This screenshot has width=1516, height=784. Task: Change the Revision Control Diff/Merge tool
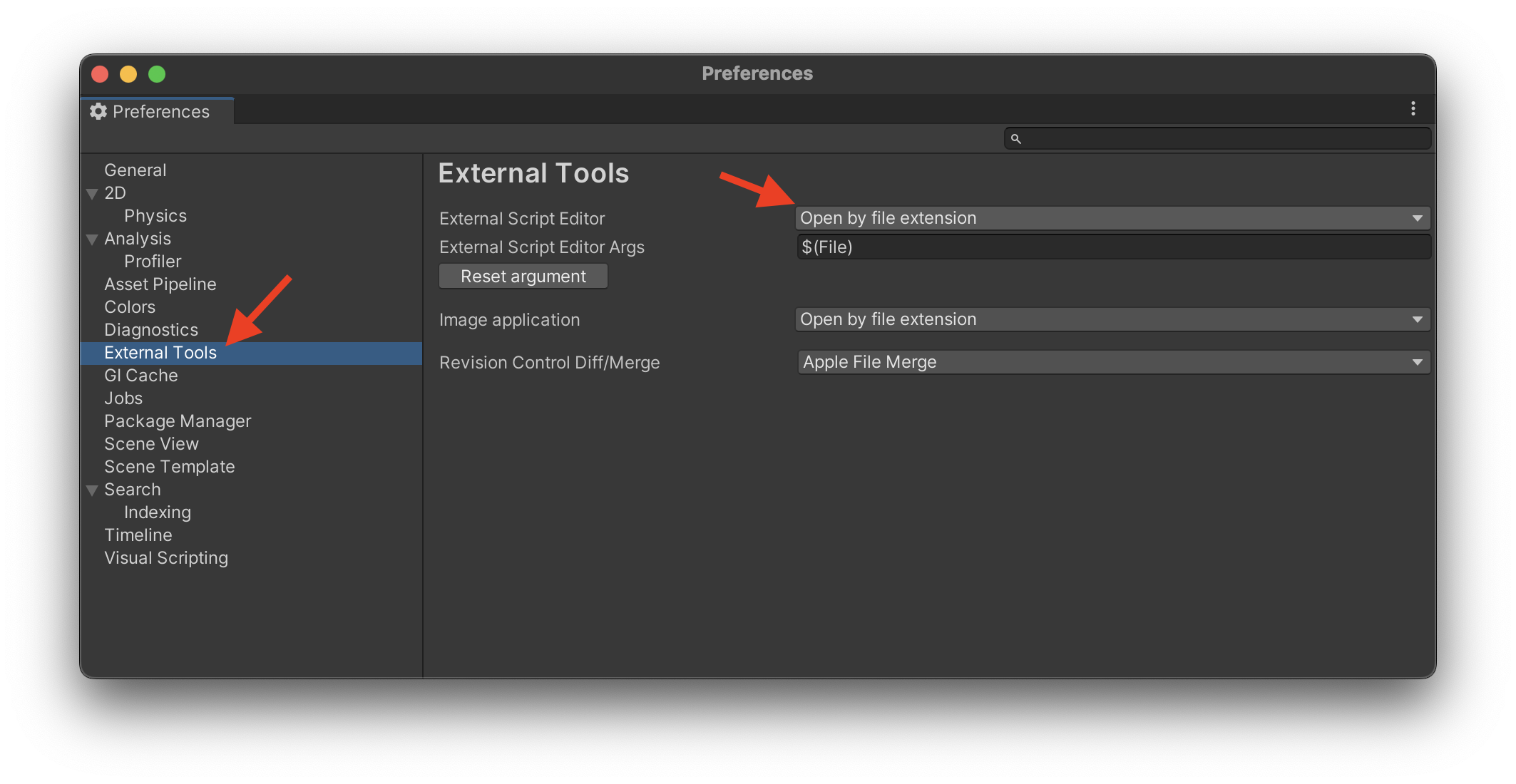click(1112, 361)
